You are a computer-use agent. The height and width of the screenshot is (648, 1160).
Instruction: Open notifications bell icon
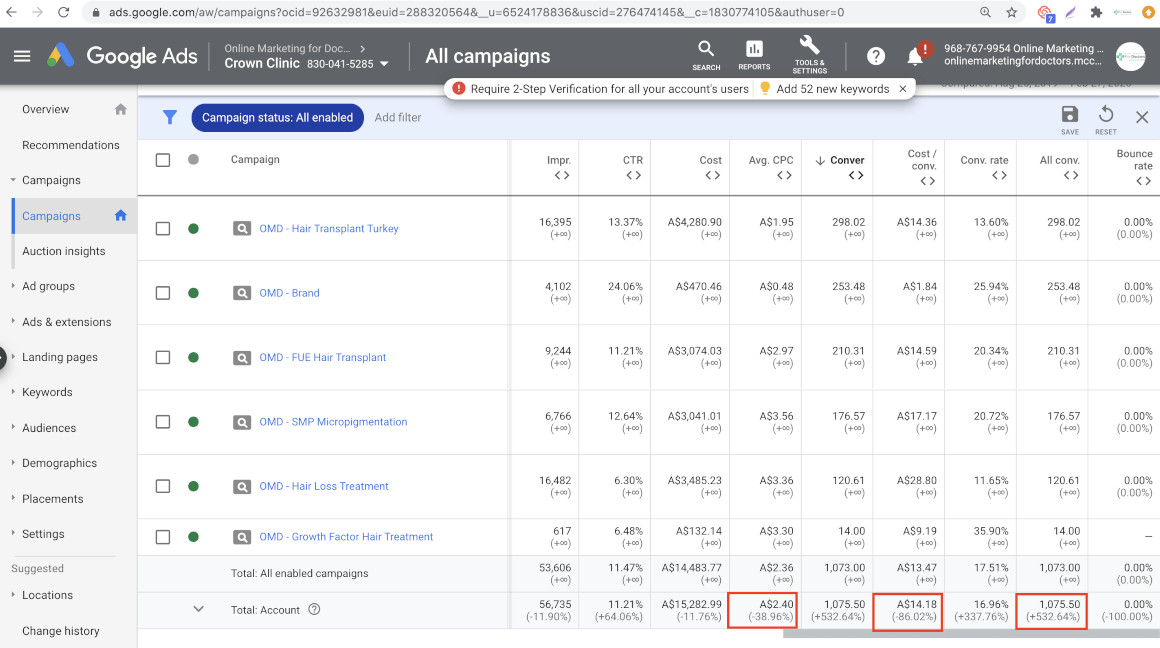click(916, 55)
